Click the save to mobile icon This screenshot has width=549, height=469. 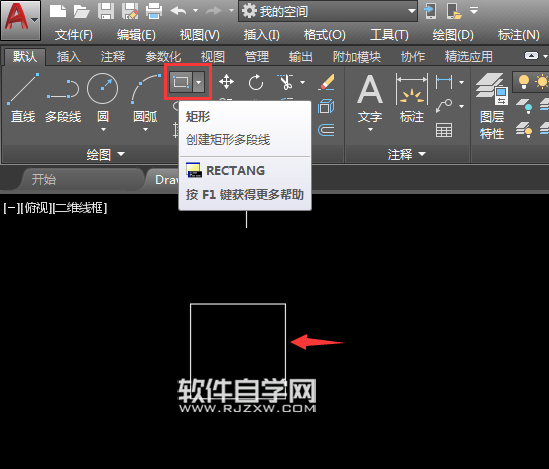pos(454,11)
